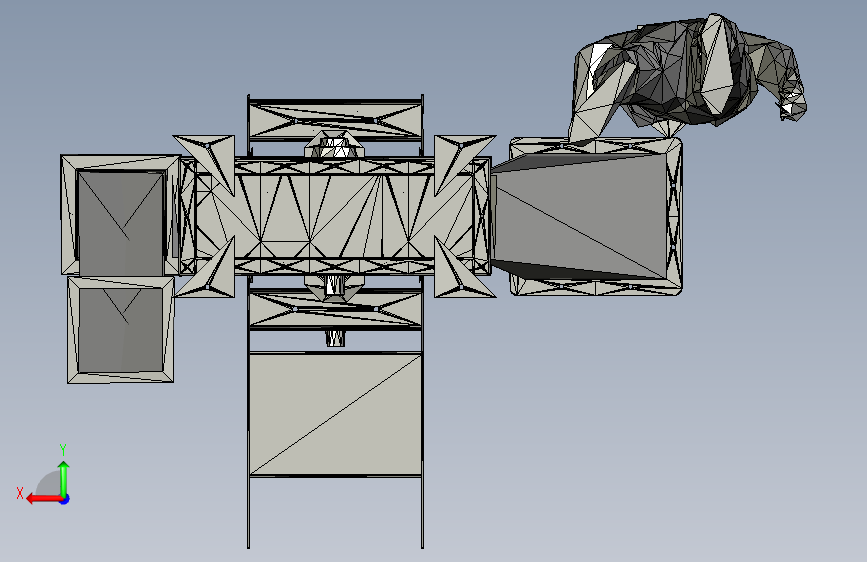
Task: Select the large flat rectangular panel split by a diagonal
Action: click(x=335, y=414)
